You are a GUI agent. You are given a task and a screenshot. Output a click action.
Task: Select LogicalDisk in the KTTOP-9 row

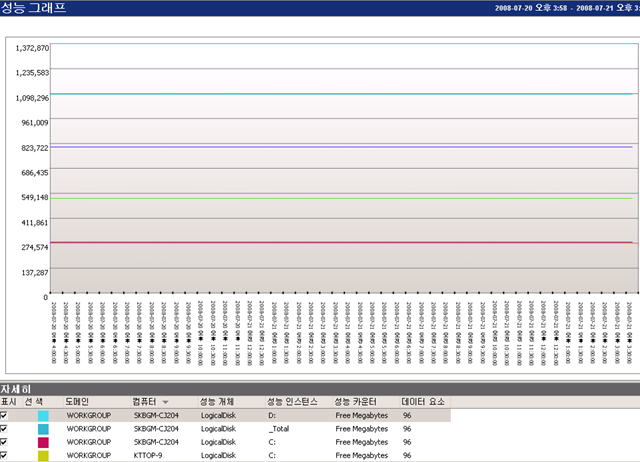218,455
